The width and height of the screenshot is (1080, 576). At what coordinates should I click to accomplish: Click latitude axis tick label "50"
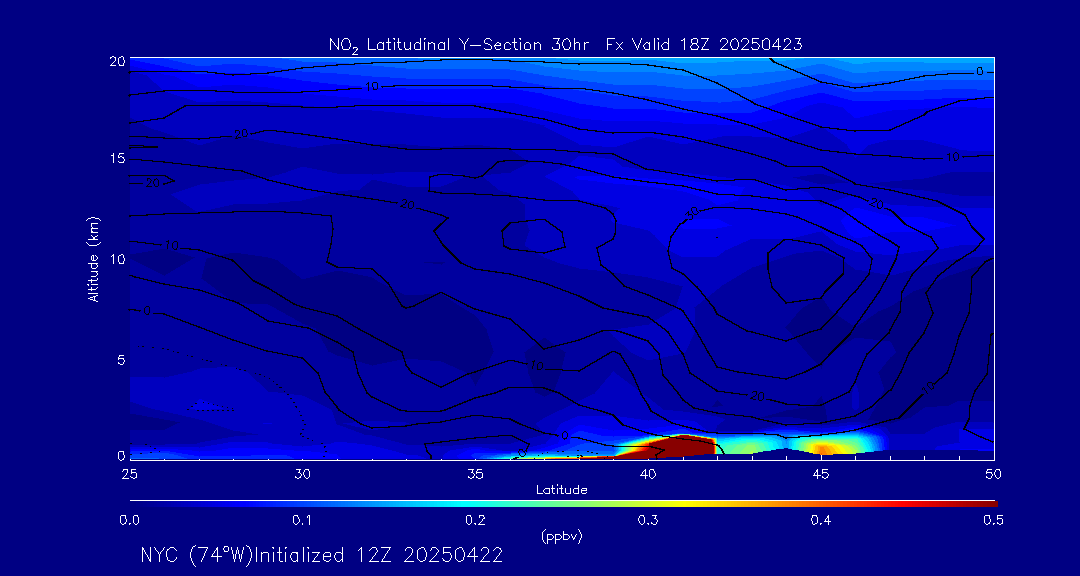coord(994,474)
